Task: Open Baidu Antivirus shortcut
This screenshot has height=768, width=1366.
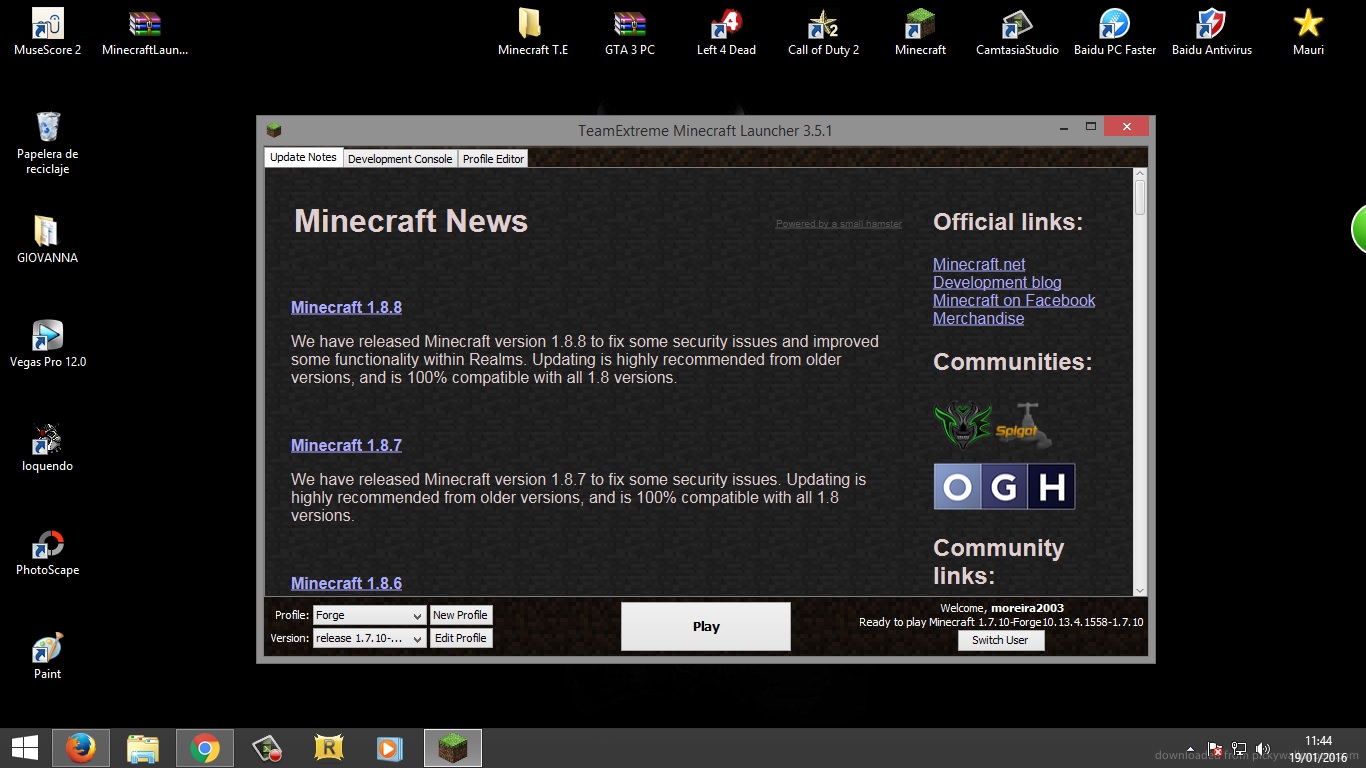Action: [x=1211, y=31]
